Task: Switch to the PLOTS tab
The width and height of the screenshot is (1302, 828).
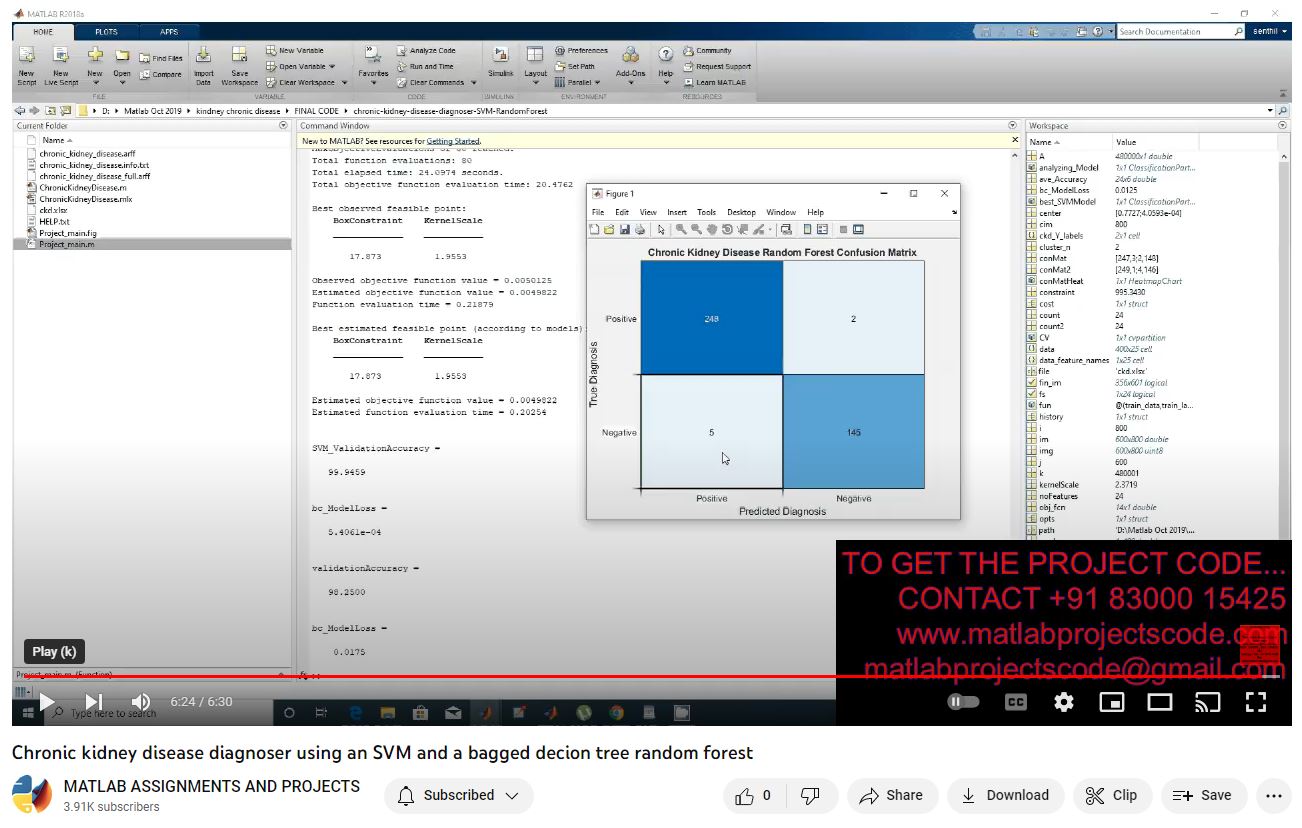Action: (x=106, y=32)
